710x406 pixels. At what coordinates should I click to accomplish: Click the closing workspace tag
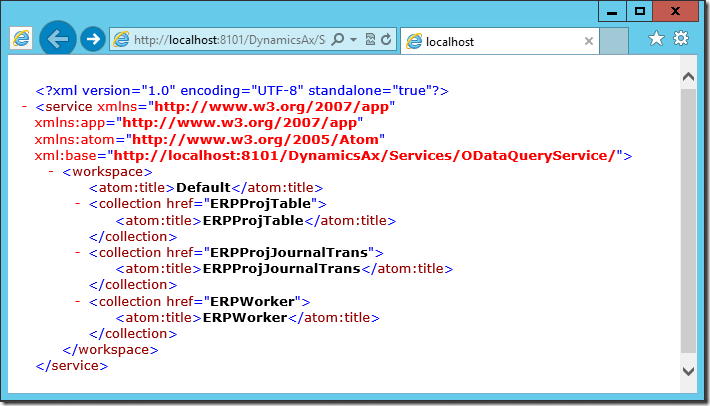[x=110, y=350]
